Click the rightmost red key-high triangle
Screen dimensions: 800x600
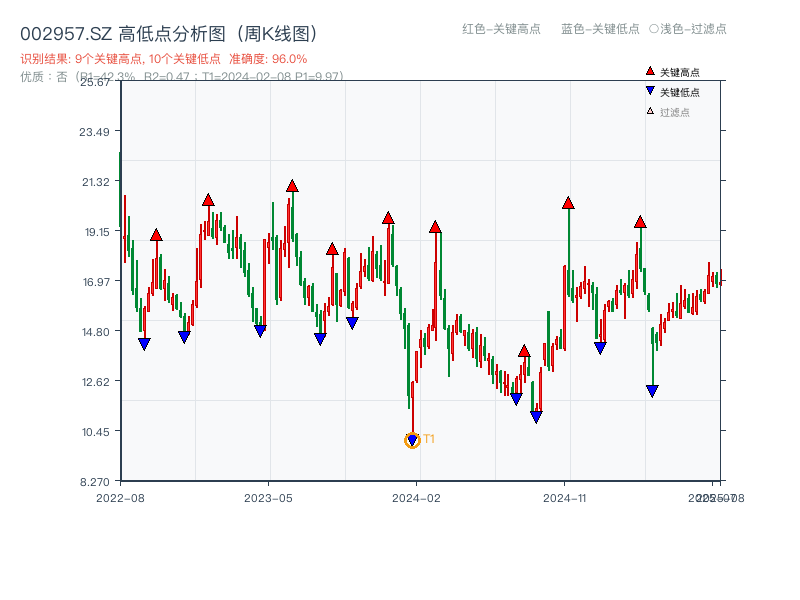[x=638, y=222]
